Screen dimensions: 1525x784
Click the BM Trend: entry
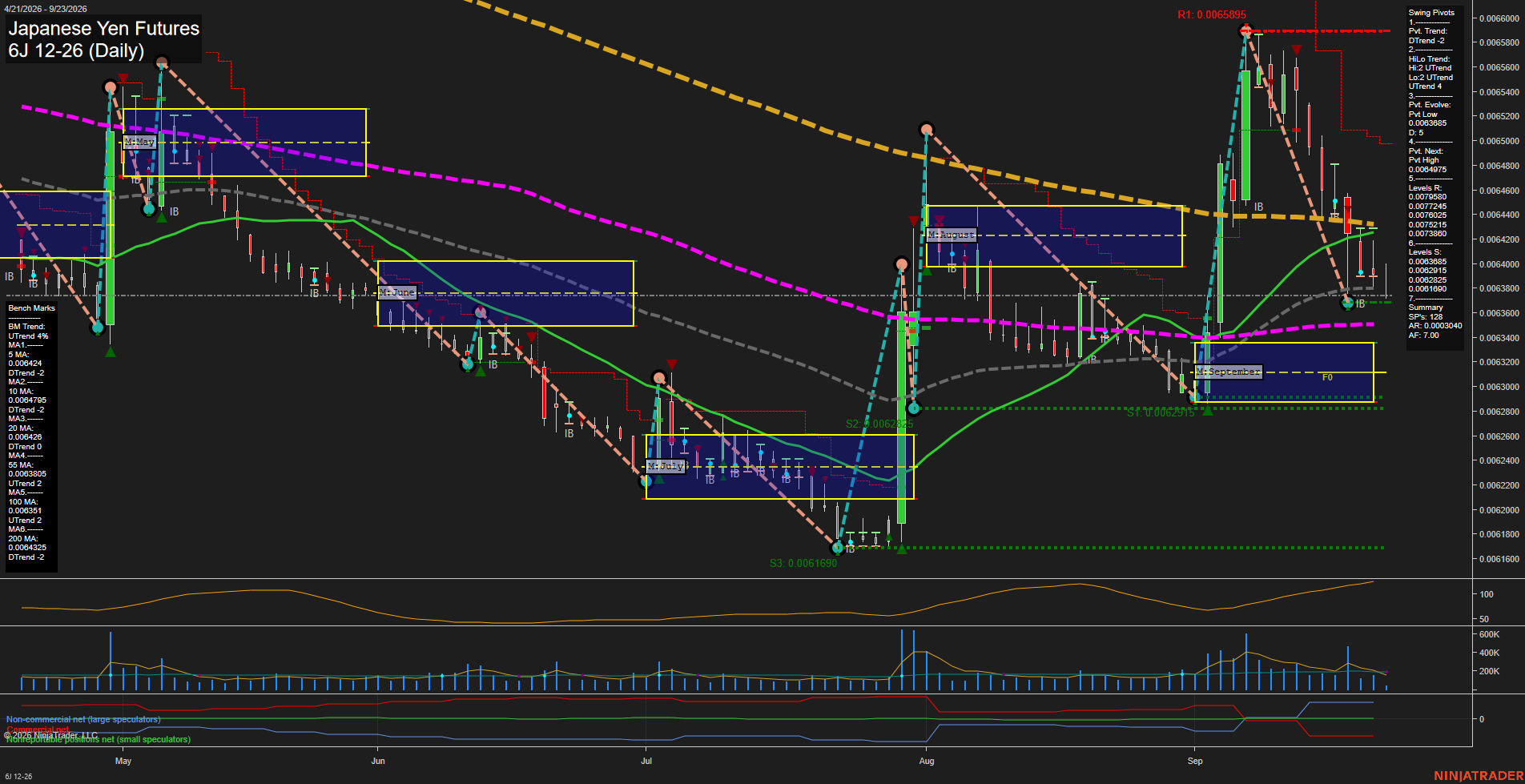click(26, 327)
